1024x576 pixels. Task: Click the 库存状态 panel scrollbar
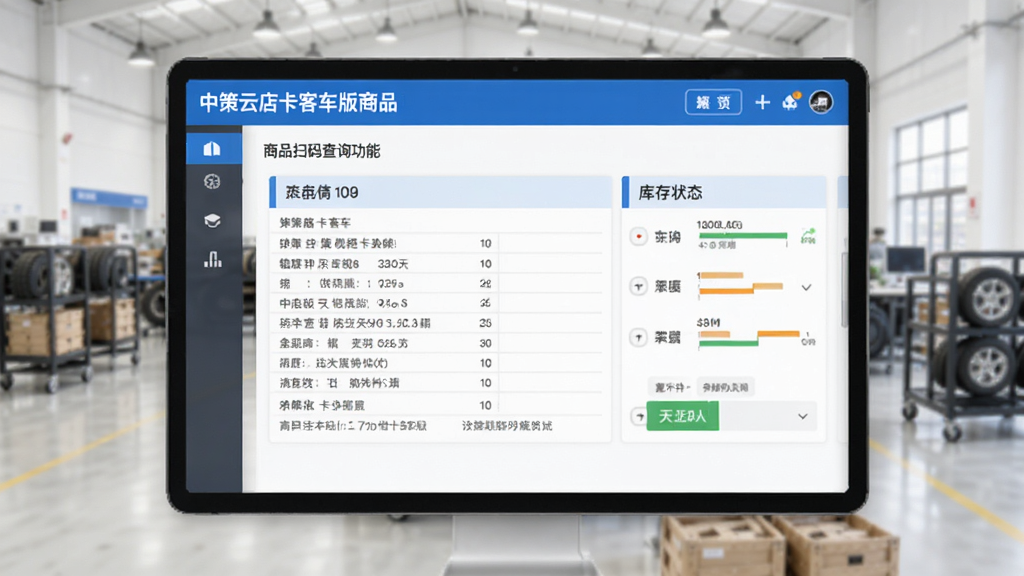(844, 291)
